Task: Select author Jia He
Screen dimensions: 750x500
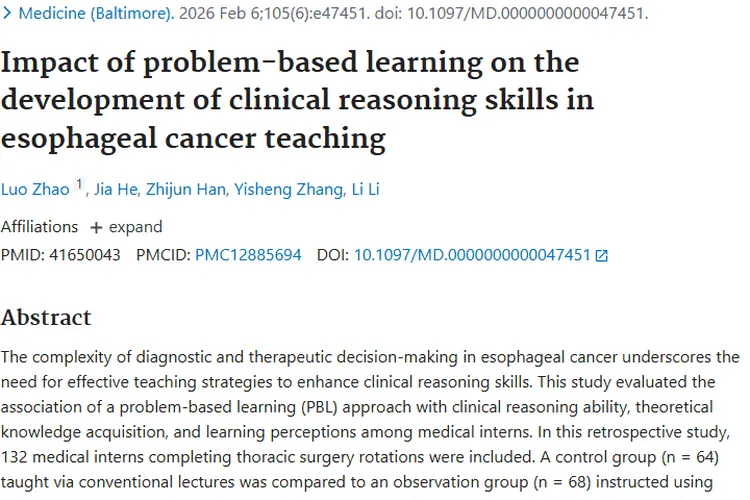Action: (117, 189)
